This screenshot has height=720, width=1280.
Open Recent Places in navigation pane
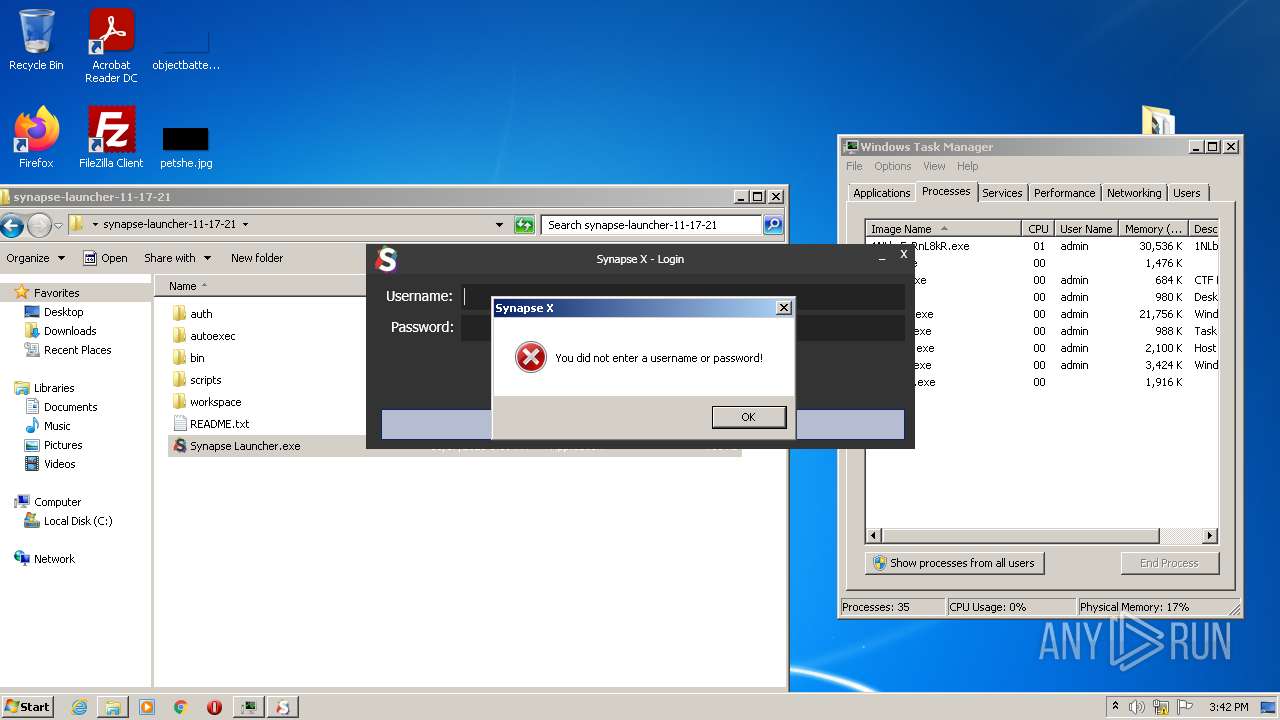coord(77,350)
